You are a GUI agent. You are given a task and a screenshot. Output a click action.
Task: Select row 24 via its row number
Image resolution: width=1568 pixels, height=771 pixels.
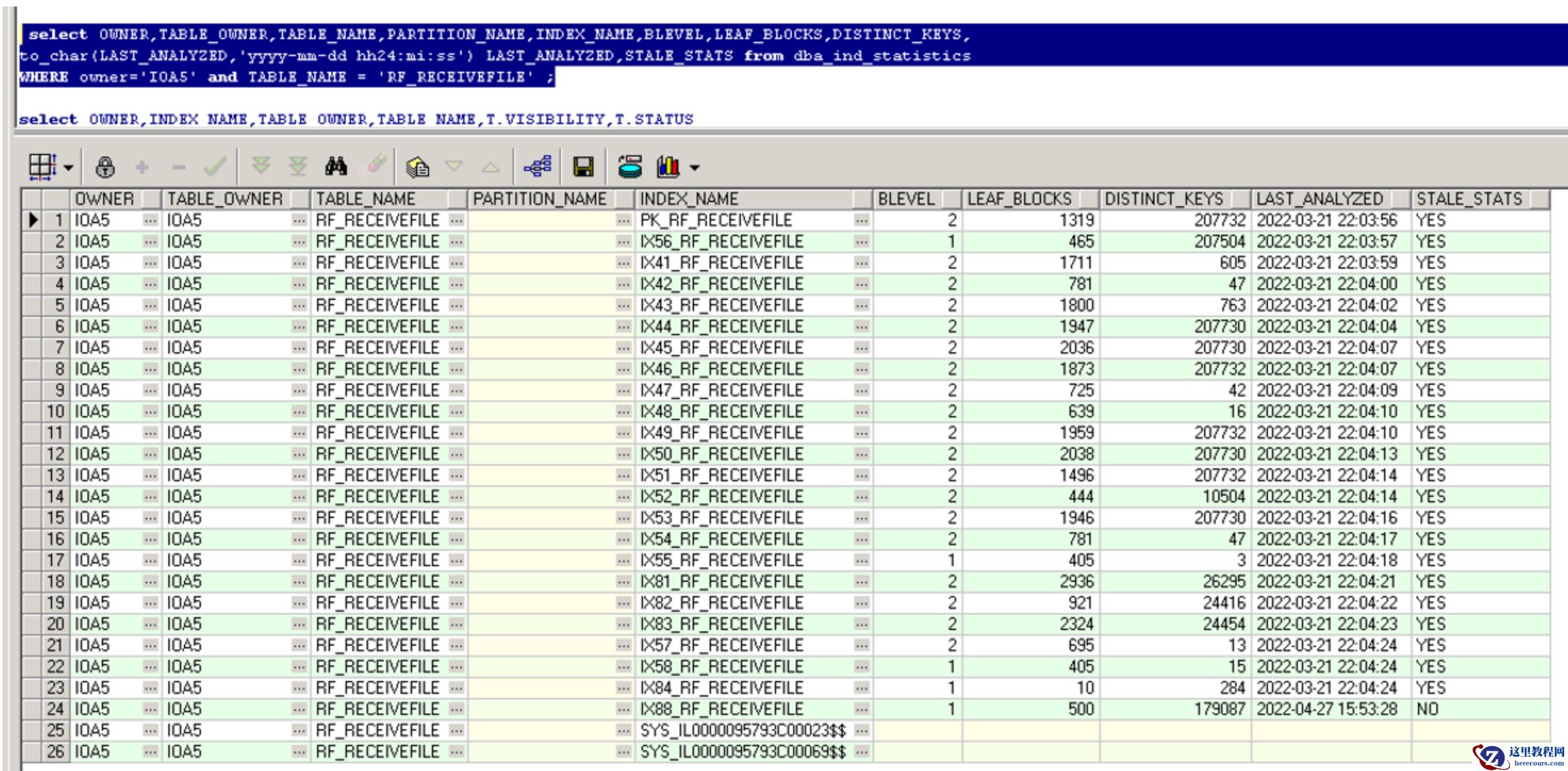[55, 709]
